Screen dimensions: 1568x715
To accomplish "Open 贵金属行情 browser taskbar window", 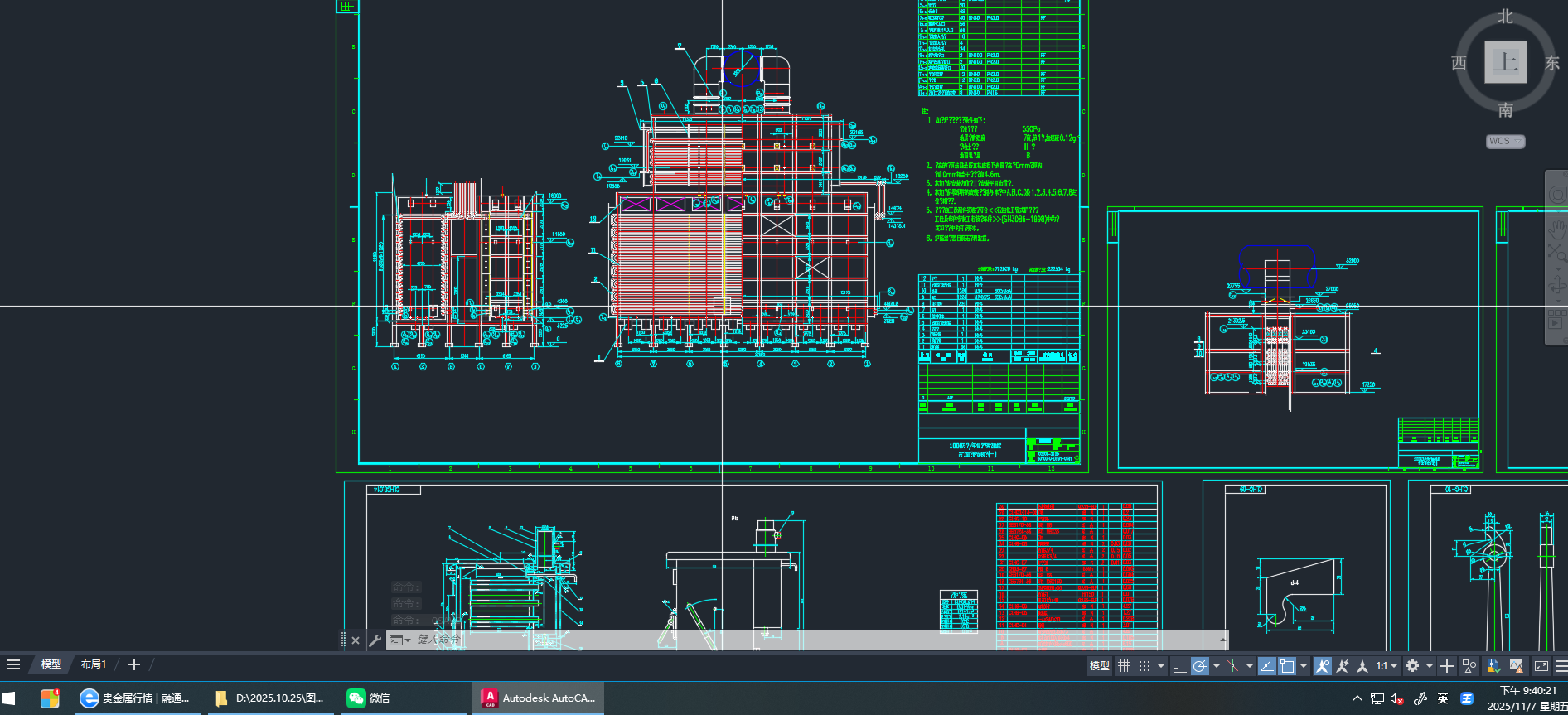I will tap(138, 698).
